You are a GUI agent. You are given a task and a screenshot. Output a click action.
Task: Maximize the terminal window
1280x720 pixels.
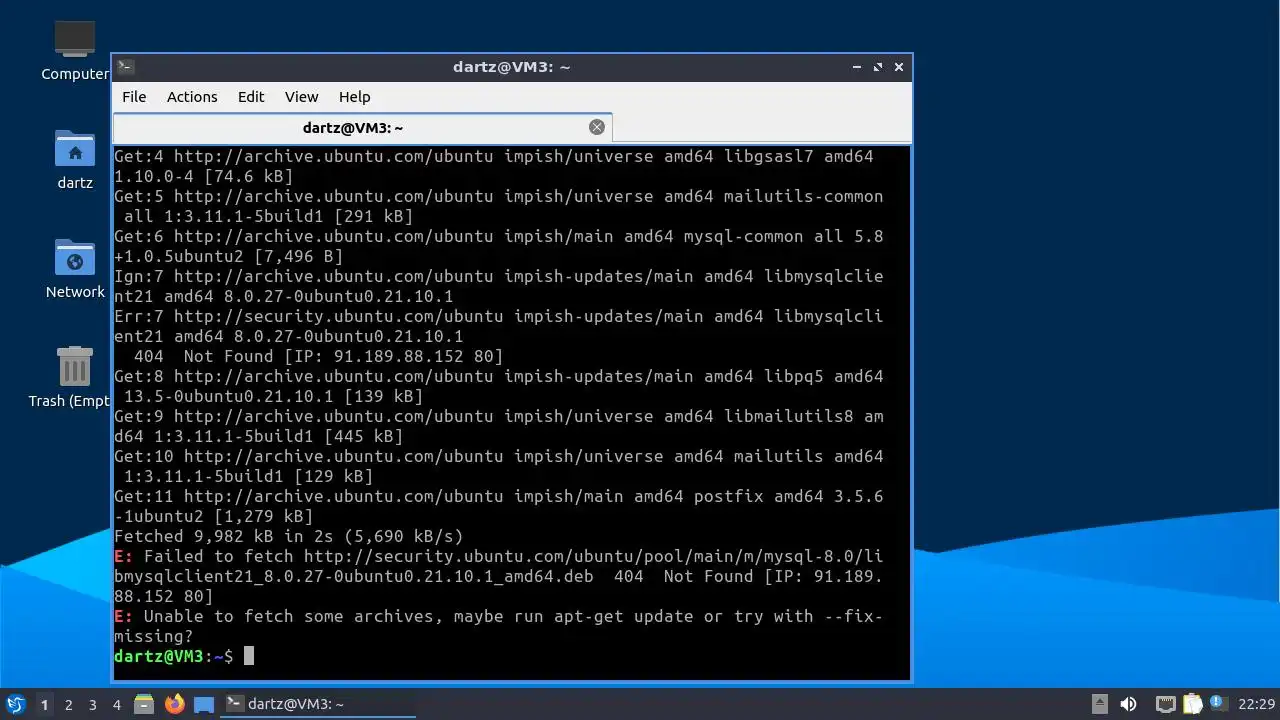pyautogui.click(x=878, y=67)
